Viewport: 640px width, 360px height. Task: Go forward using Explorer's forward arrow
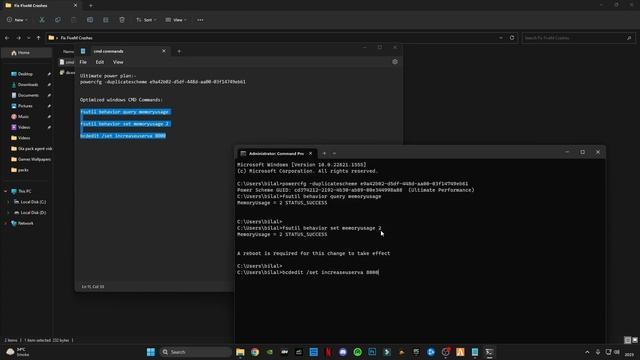(x=18, y=38)
